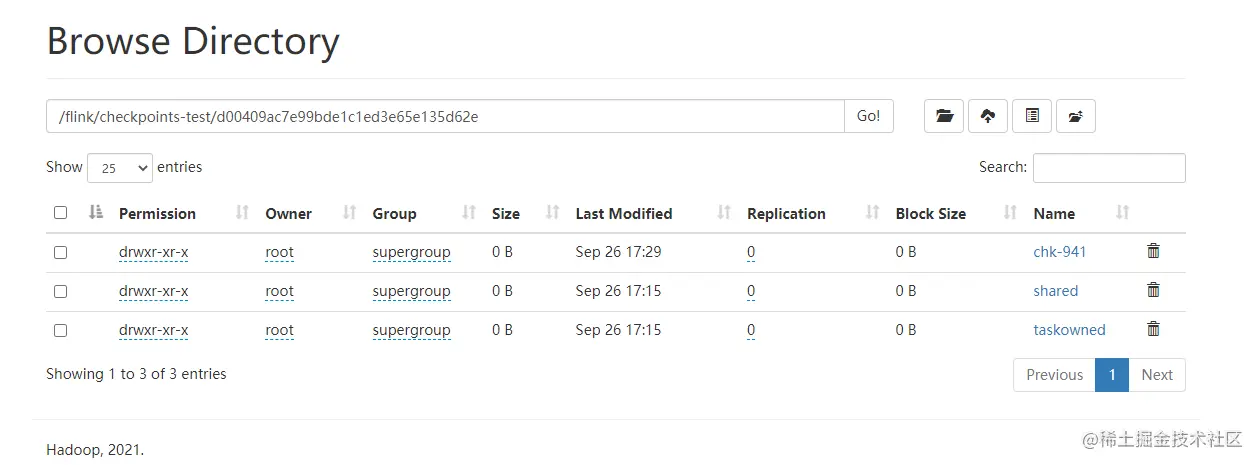1258x465 pixels.
Task: Click permission drwxr-xr-x of chk-941 row
Action: (x=154, y=252)
